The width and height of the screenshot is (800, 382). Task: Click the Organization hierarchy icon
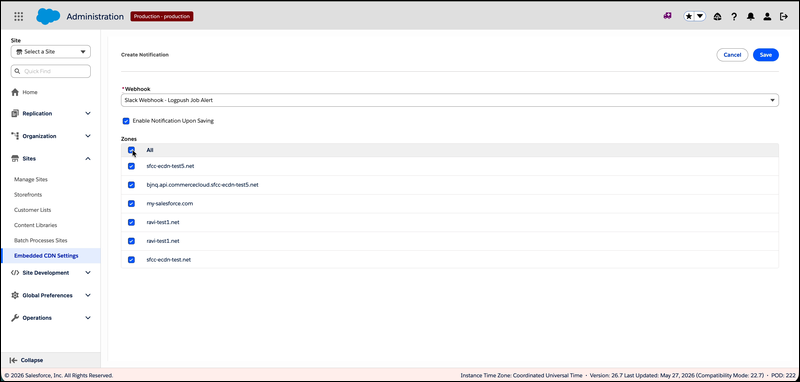click(15, 136)
